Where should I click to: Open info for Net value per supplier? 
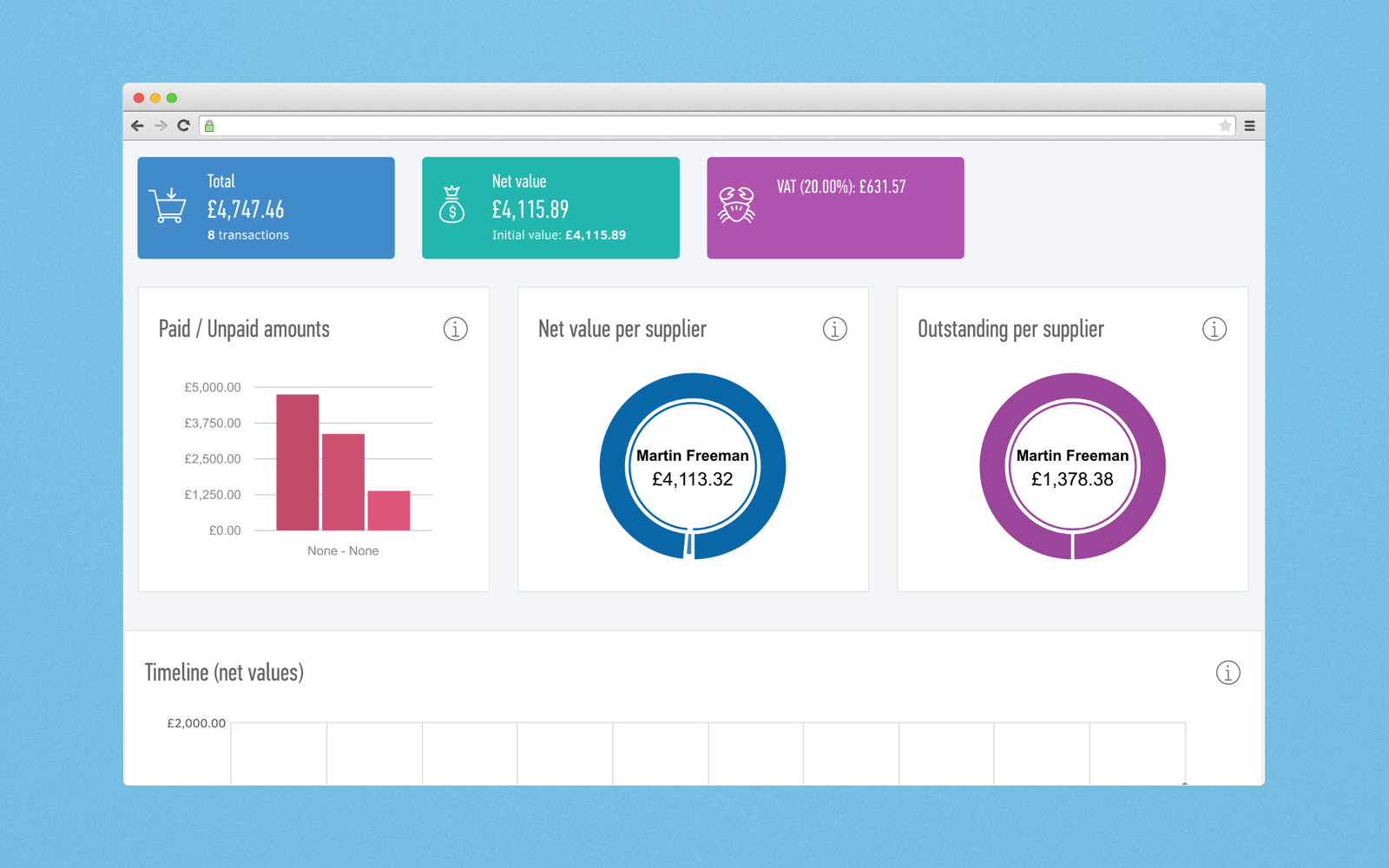point(835,329)
